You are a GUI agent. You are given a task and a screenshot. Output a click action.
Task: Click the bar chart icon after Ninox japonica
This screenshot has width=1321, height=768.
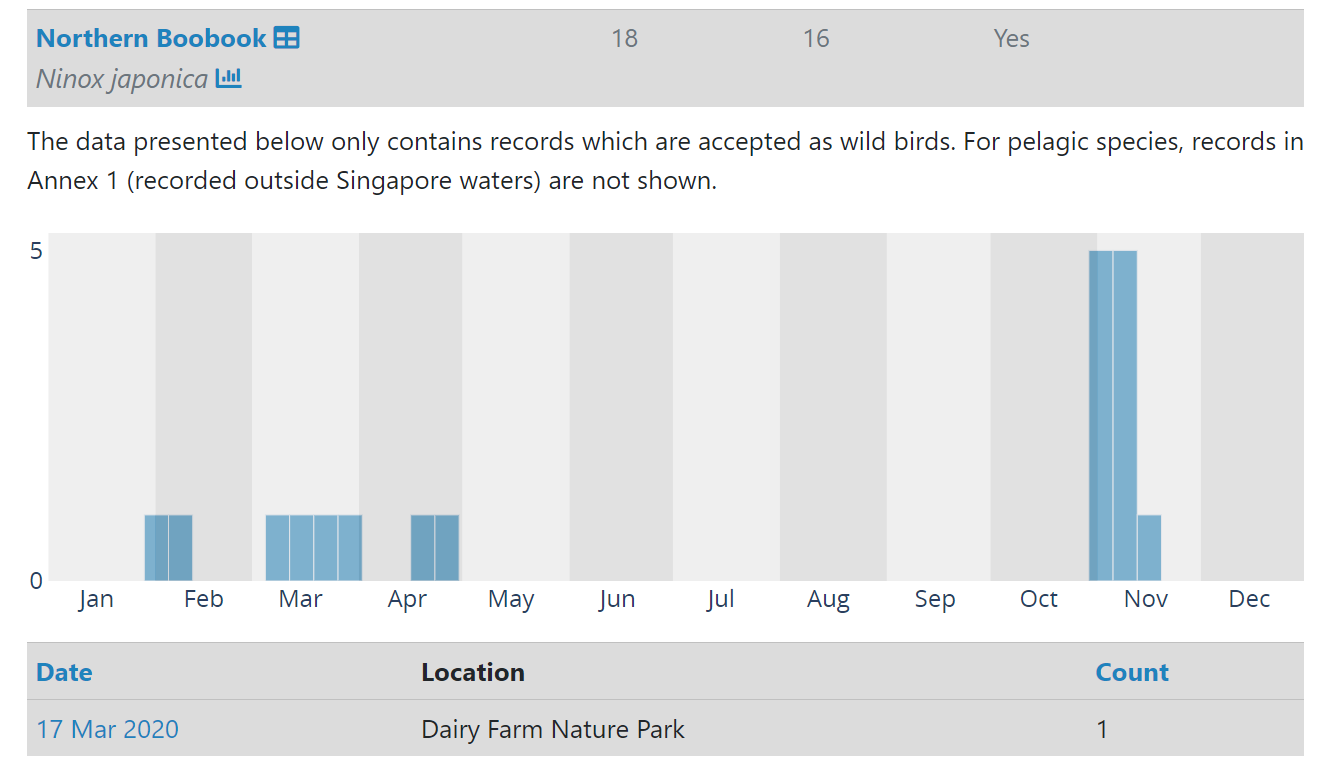click(229, 78)
